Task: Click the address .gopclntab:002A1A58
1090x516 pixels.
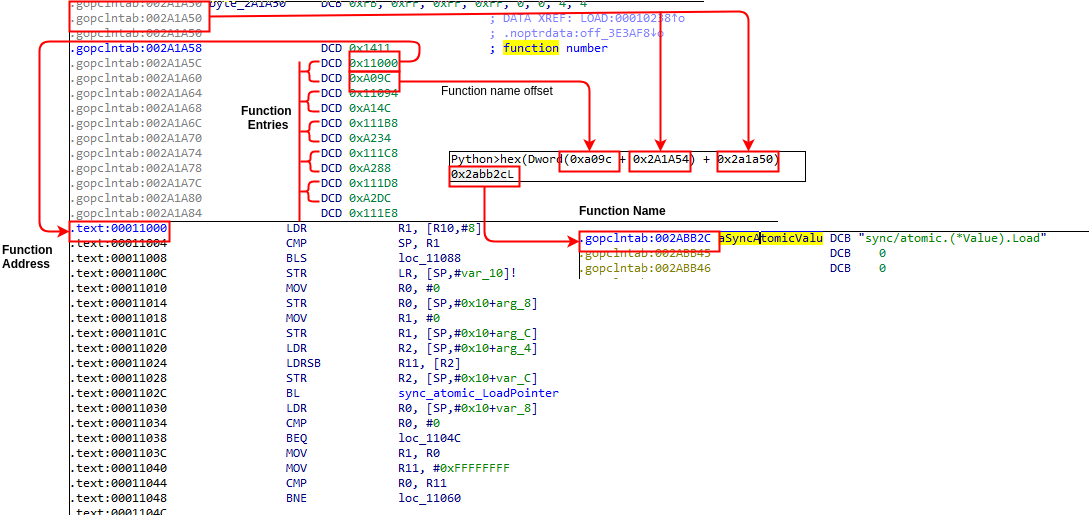Action: (x=136, y=49)
